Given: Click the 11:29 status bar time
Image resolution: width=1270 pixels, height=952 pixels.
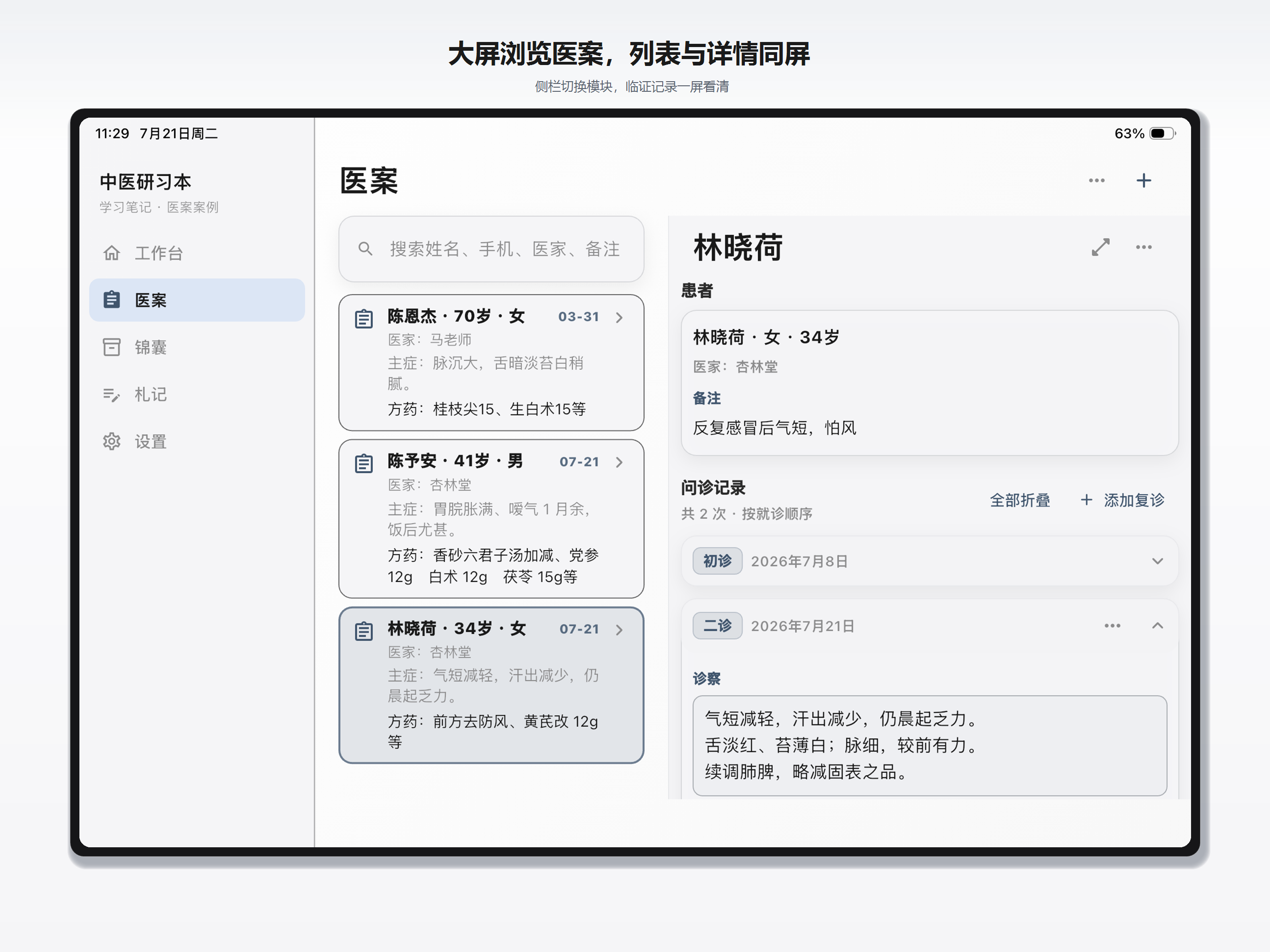Looking at the screenshot, I should [112, 133].
